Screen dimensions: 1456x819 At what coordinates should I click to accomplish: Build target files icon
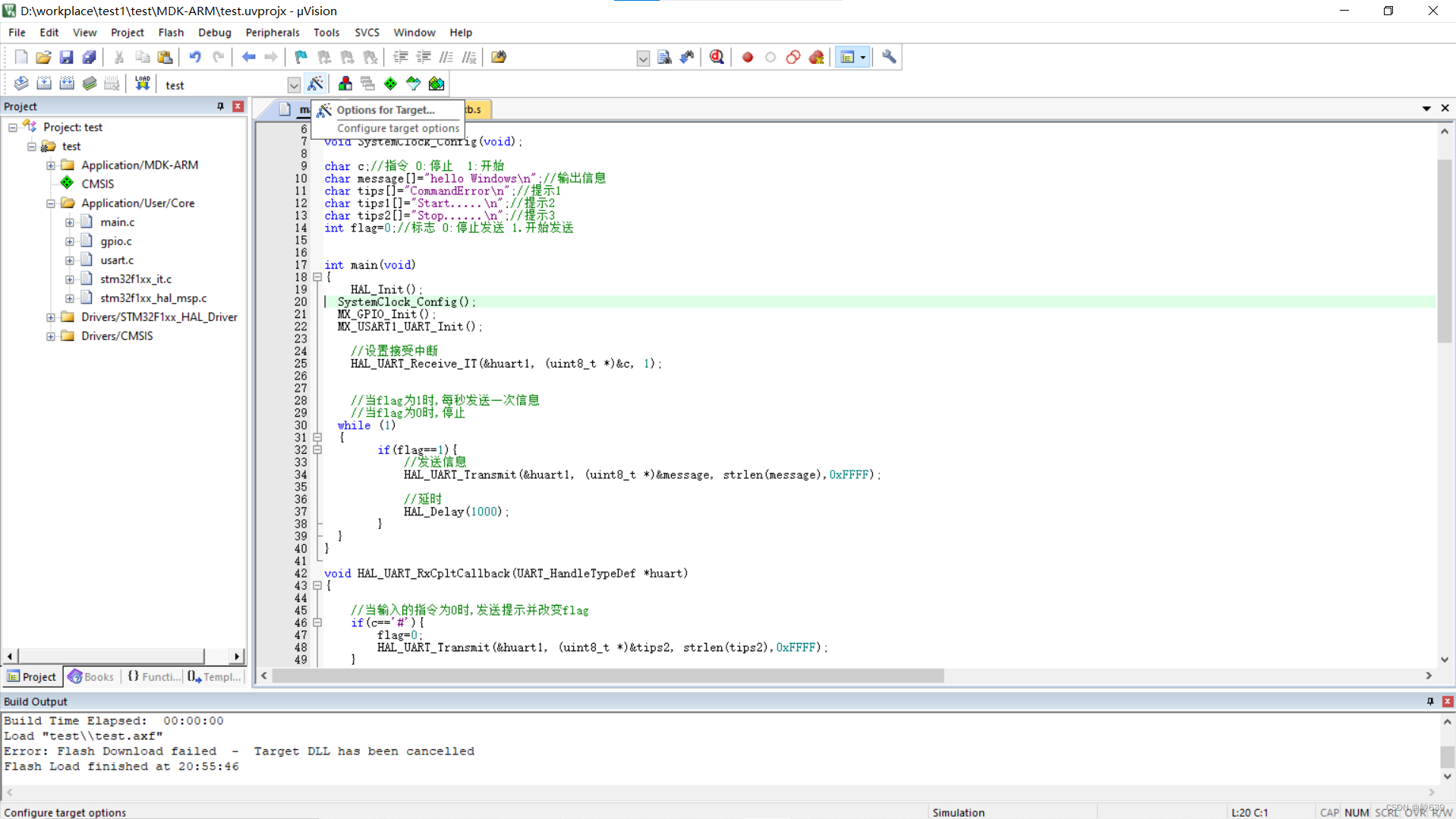point(44,83)
